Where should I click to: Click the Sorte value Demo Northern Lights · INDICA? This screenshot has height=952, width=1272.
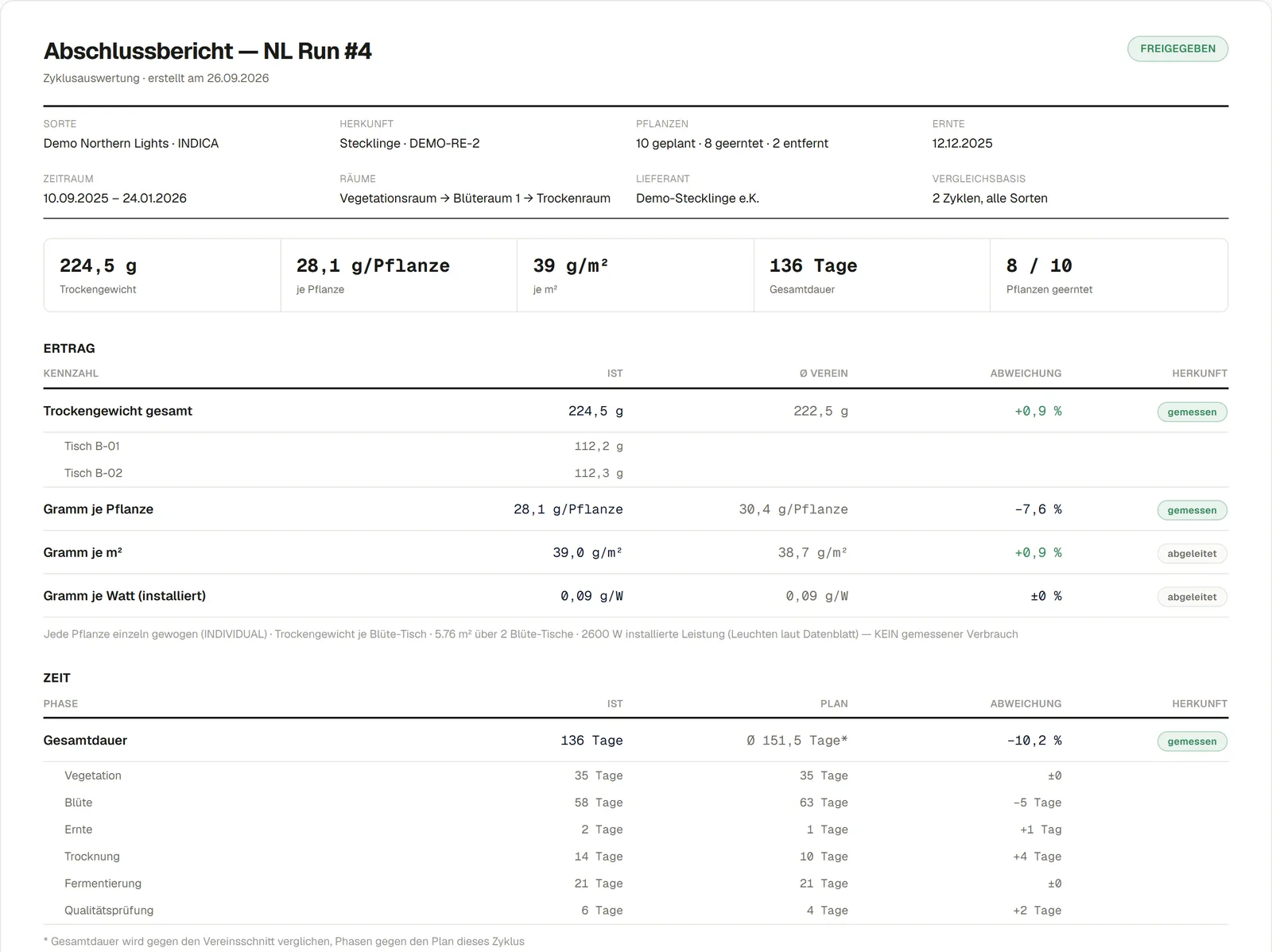pyautogui.click(x=131, y=143)
